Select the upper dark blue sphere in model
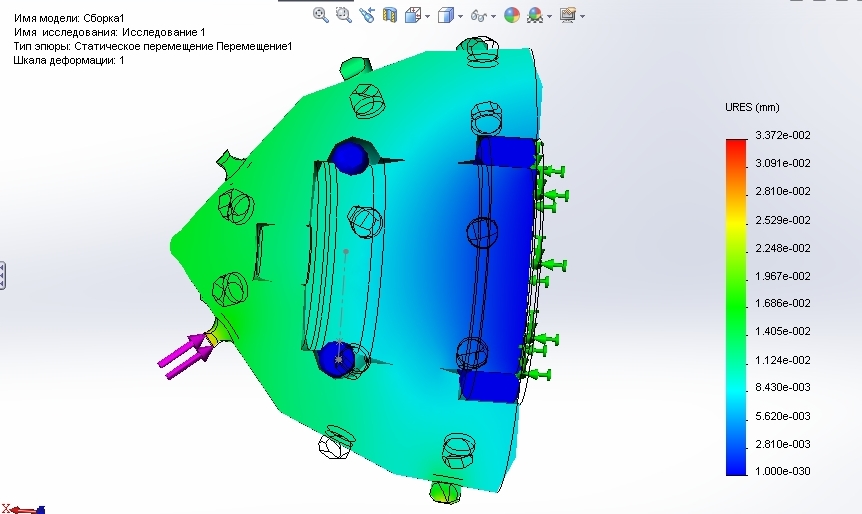The height and width of the screenshot is (514, 862). click(x=350, y=157)
